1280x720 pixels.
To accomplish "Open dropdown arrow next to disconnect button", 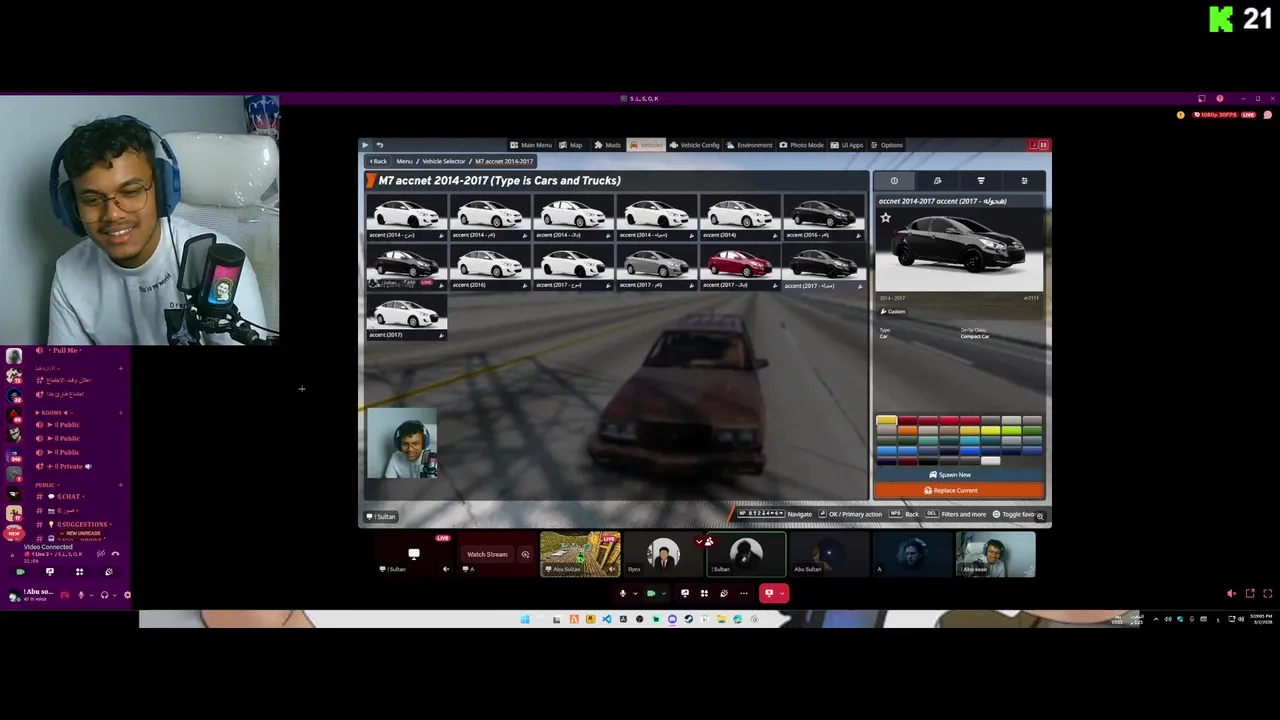I will pyautogui.click(x=781, y=593).
